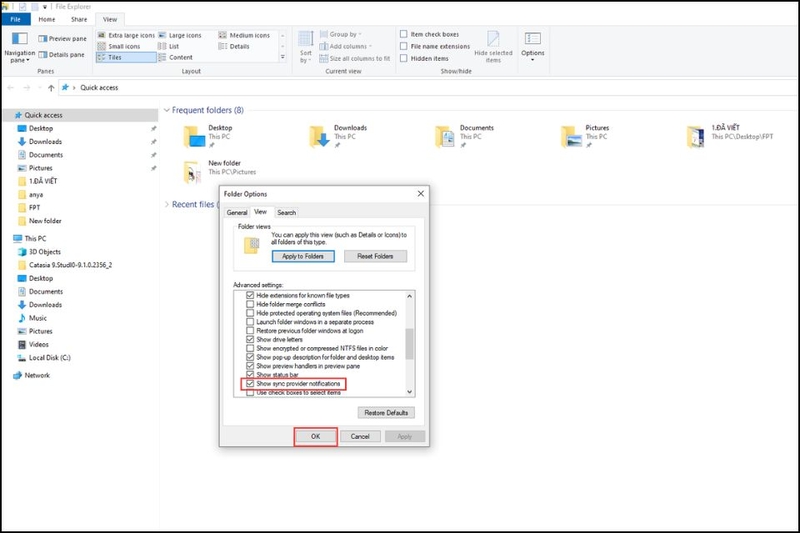Open Pictures tile in Frequent folders
Screen dimensions: 800x533
(586, 137)
